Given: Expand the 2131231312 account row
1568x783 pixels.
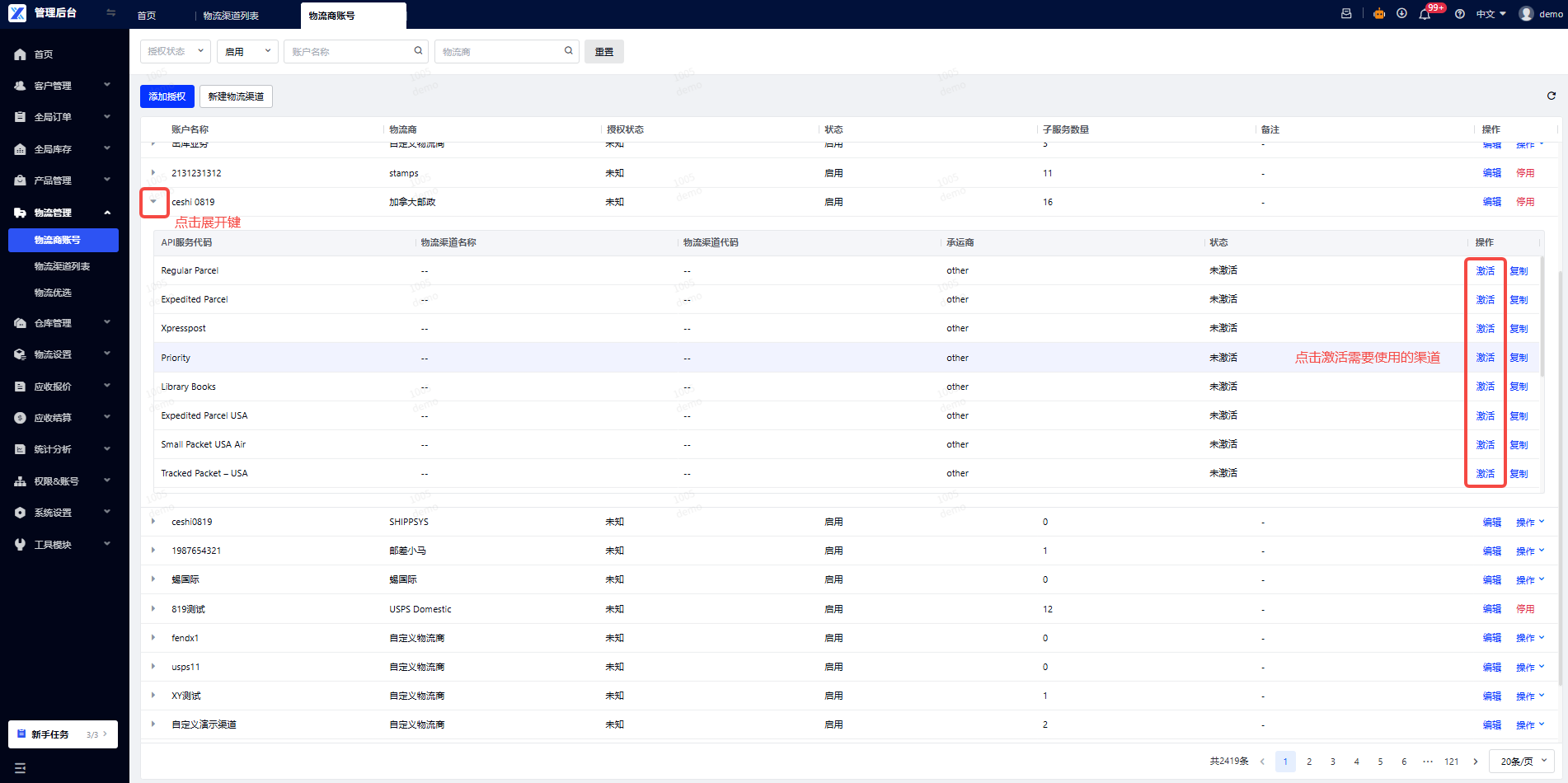Looking at the screenshot, I should (x=153, y=173).
